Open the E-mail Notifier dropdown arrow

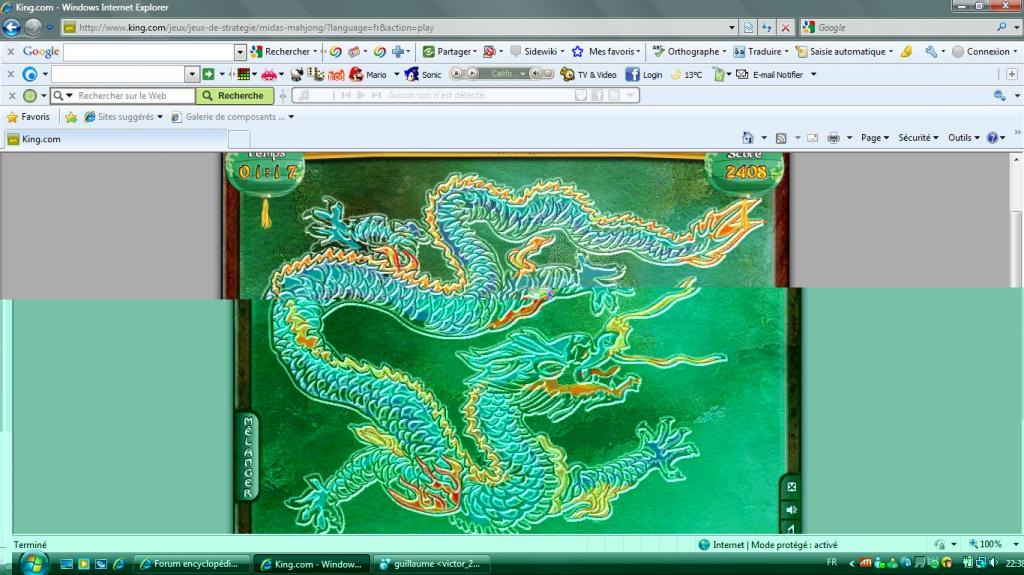(813, 74)
